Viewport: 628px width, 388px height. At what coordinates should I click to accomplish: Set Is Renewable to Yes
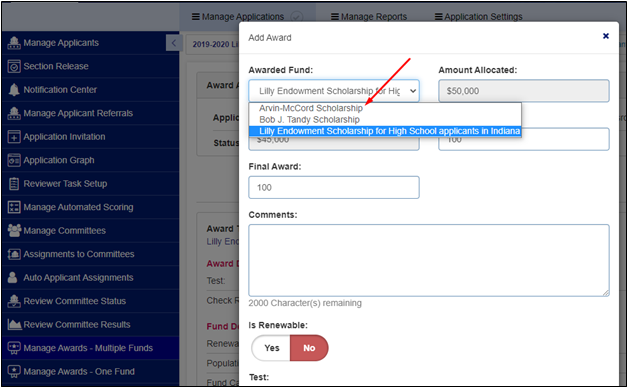tap(271, 348)
